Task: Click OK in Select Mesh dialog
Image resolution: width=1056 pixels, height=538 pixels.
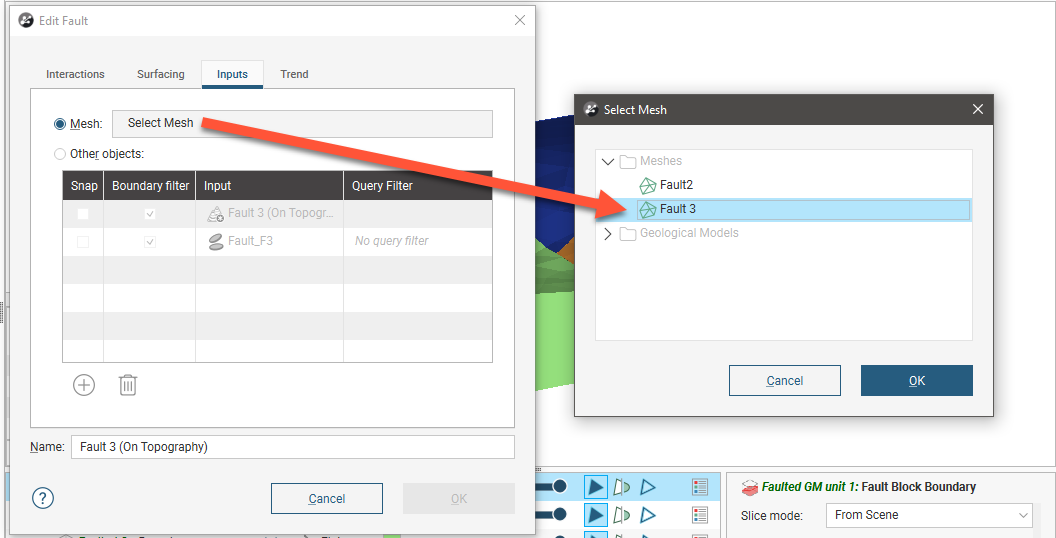Action: point(917,380)
